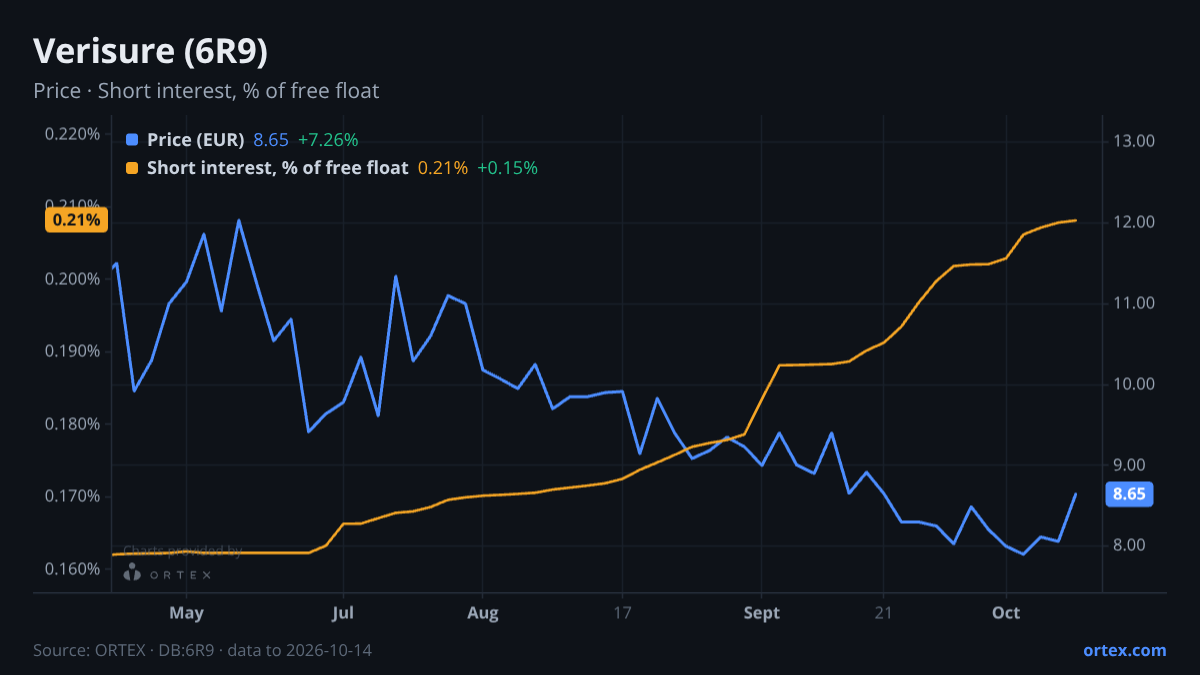Click the May x-axis label
This screenshot has height=675, width=1200.
pyautogui.click(x=187, y=613)
